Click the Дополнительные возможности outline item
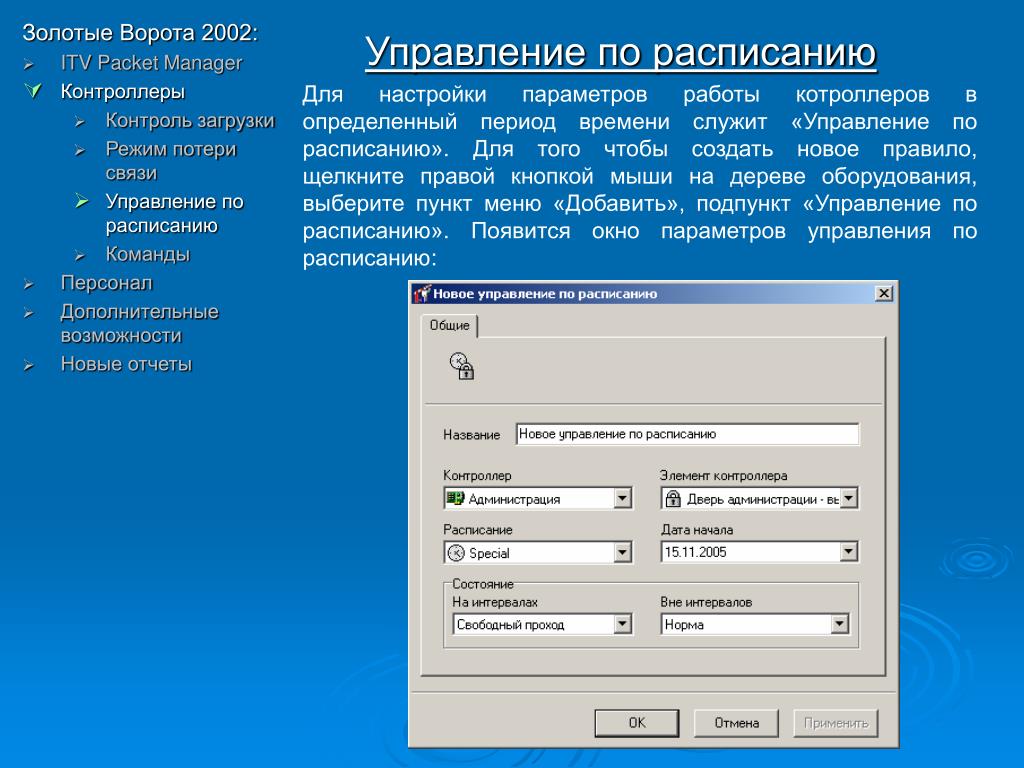 [x=139, y=323]
